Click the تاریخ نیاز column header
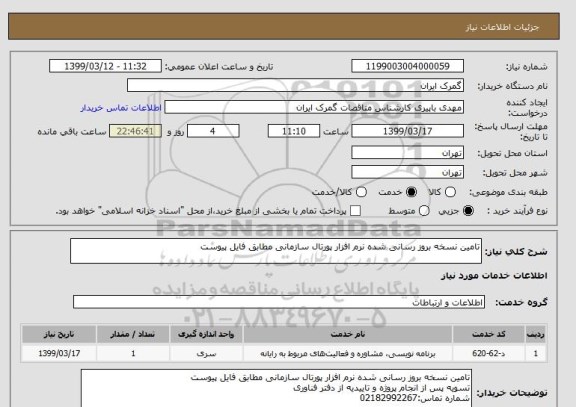This screenshot has height=407, width=576. 59,334
